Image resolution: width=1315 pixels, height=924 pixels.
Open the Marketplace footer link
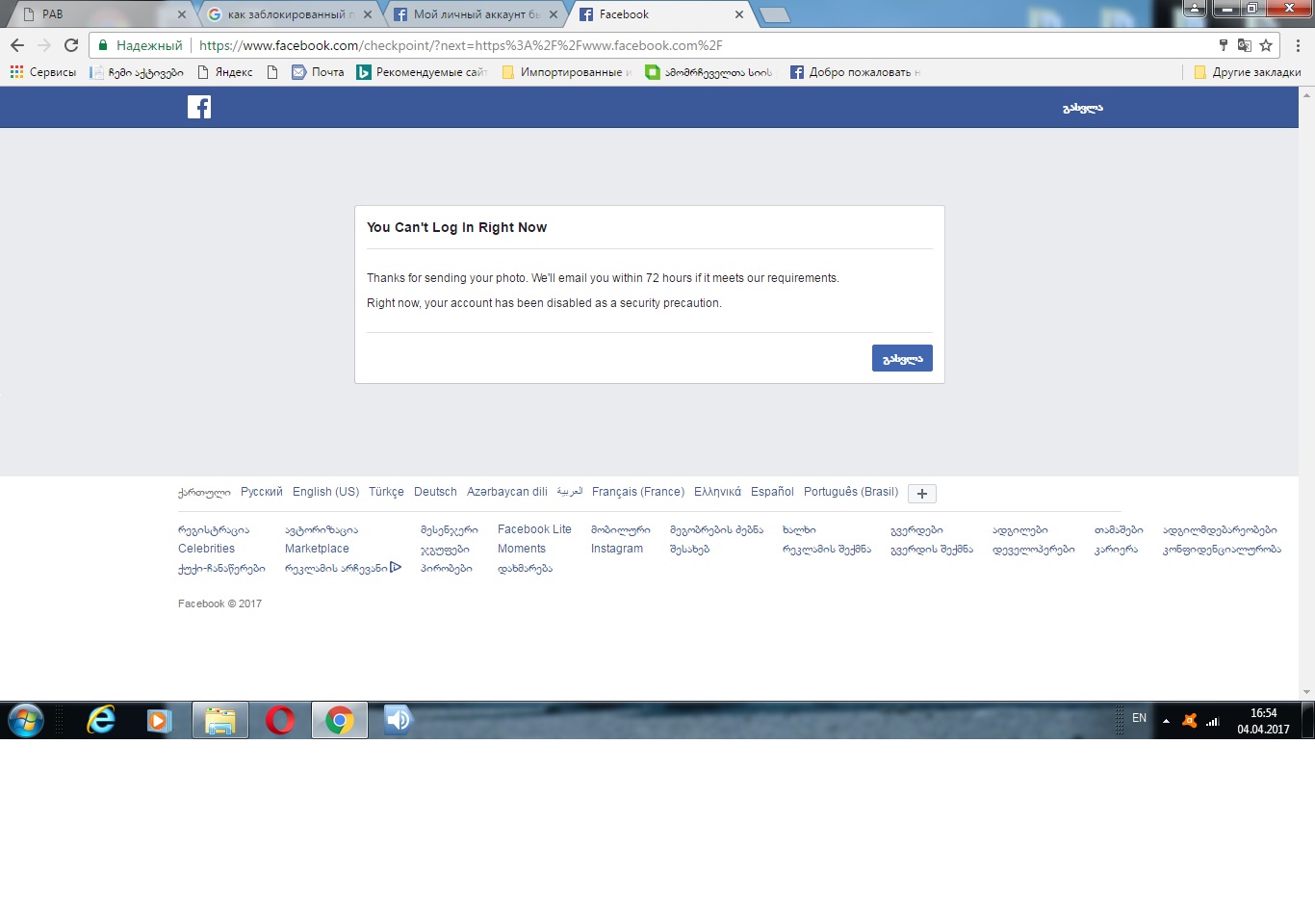[x=317, y=549]
